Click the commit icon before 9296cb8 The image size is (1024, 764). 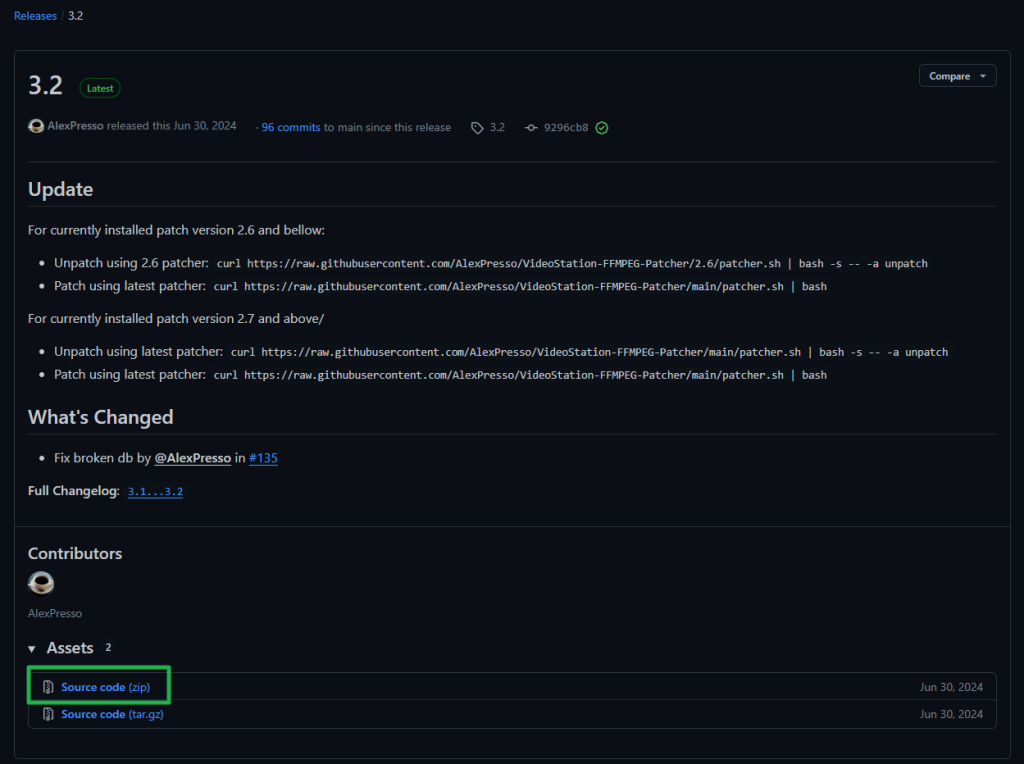531,128
